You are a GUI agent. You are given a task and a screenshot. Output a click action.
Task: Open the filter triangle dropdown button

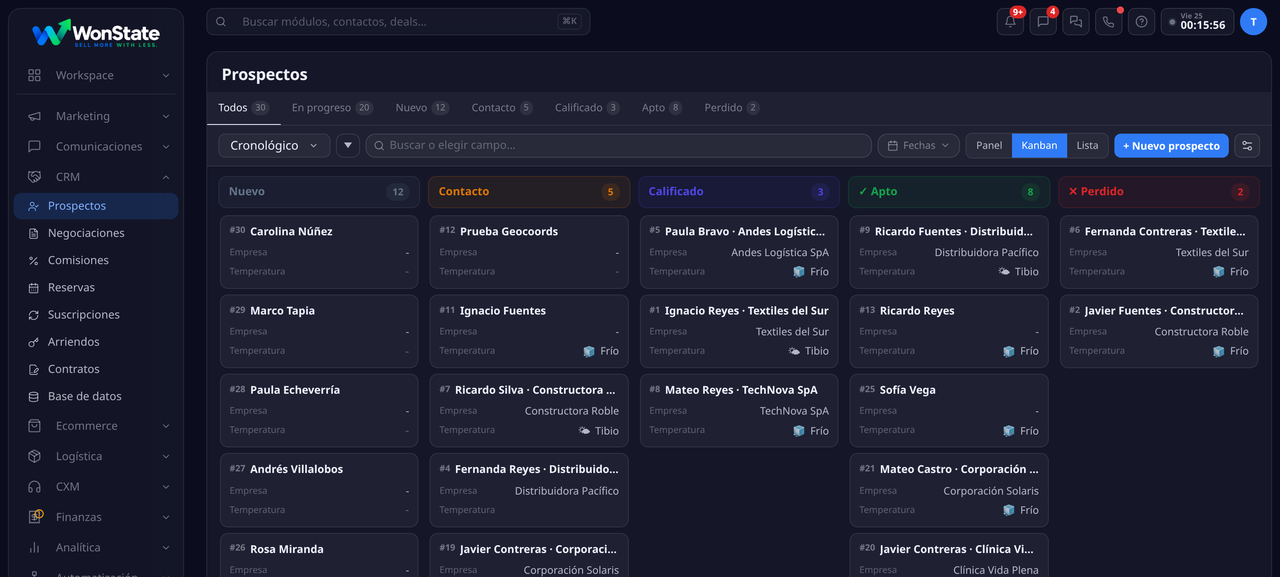click(x=348, y=146)
